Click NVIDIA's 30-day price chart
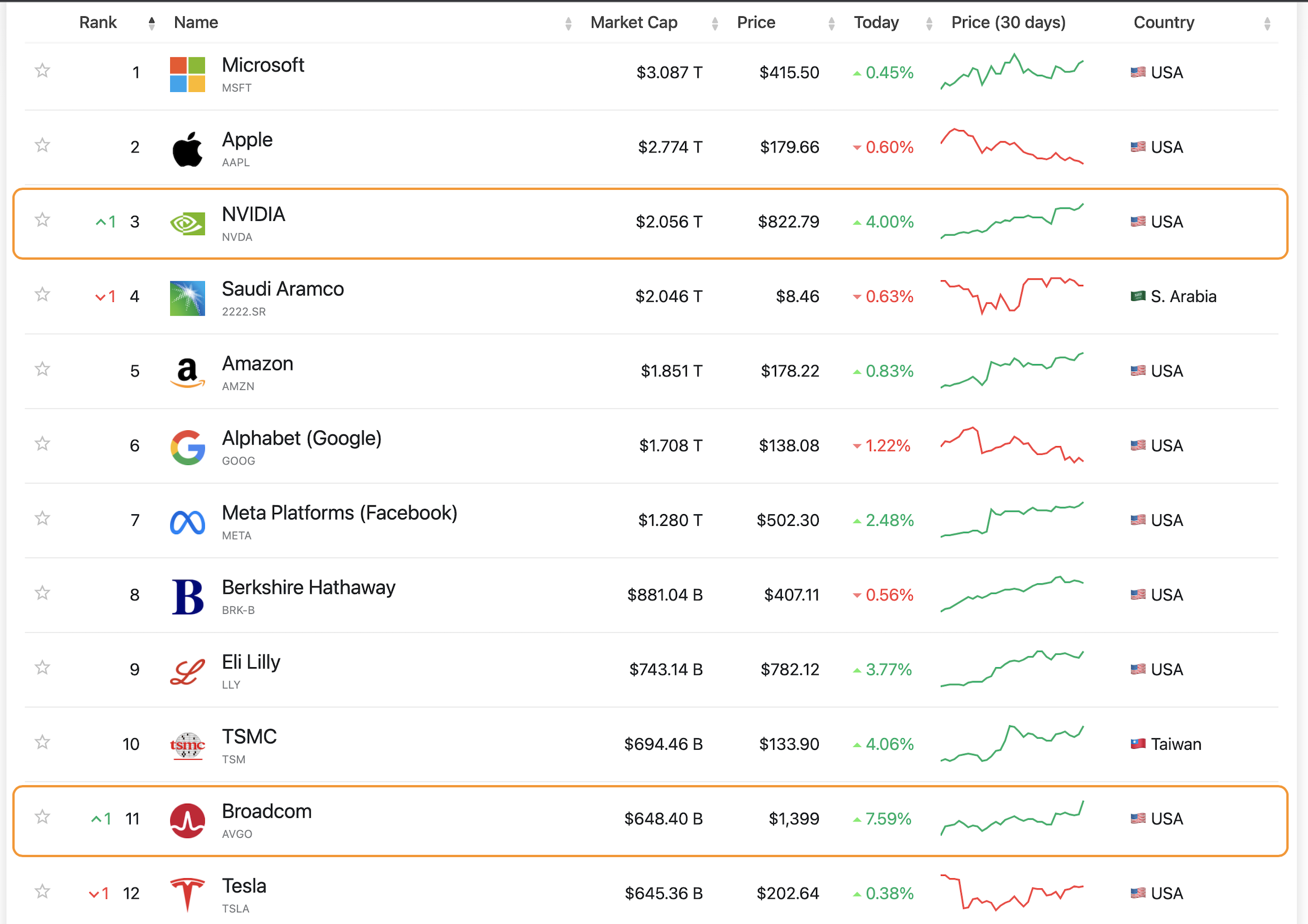The image size is (1308, 924). (x=1012, y=221)
